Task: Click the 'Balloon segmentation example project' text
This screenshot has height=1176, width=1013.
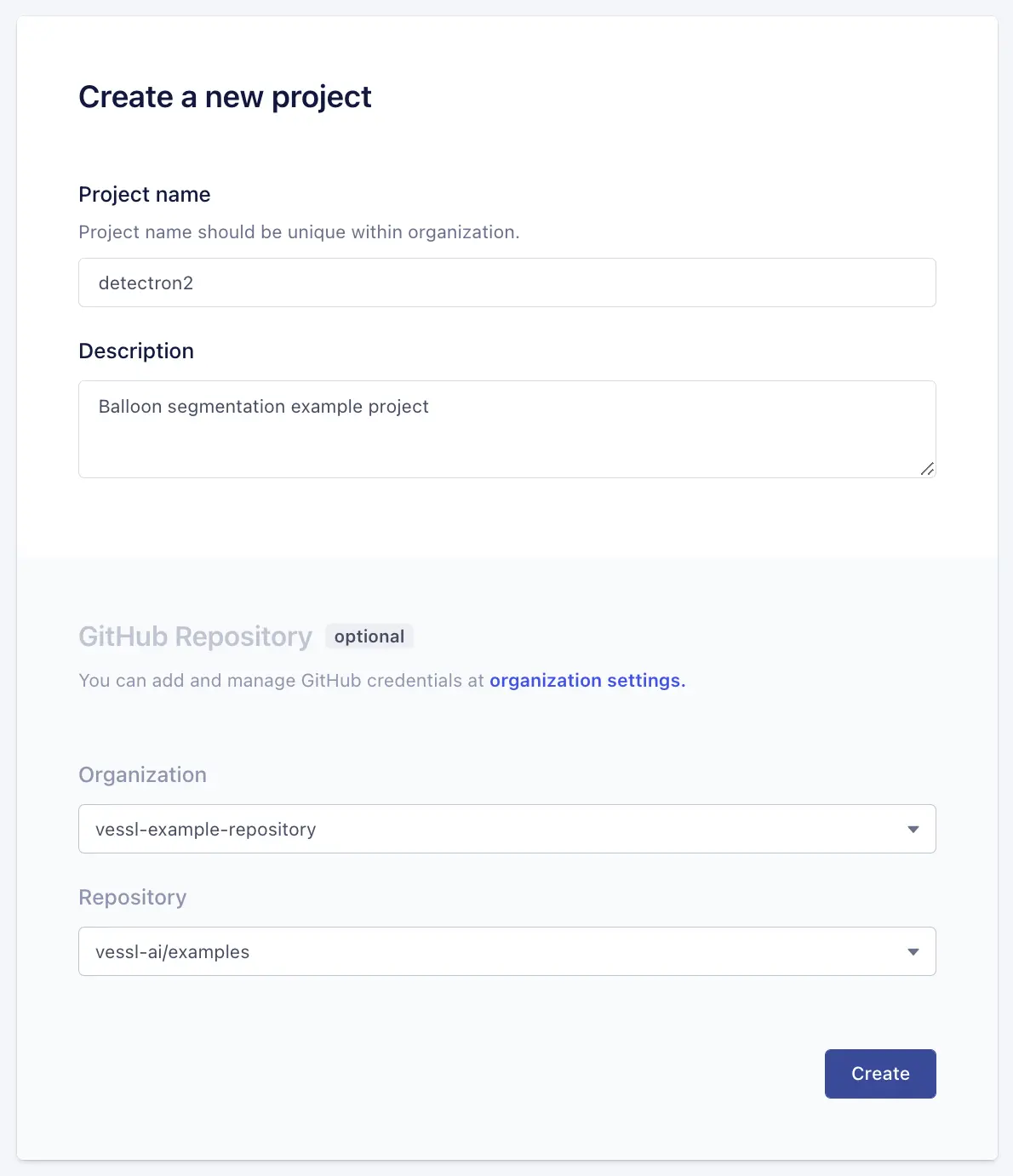Action: coord(264,407)
